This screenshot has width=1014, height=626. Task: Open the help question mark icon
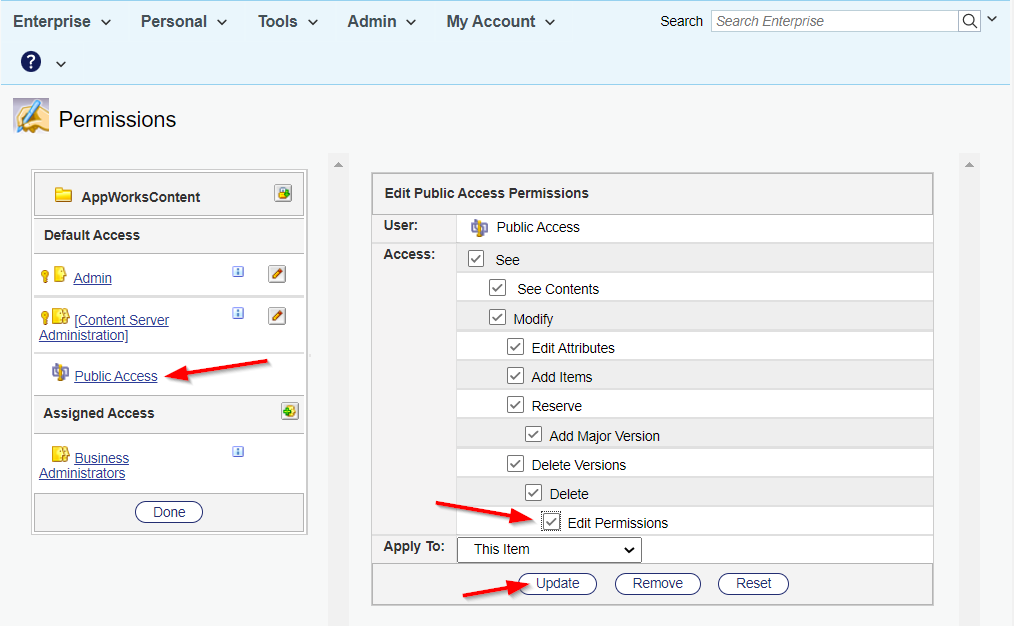31,63
